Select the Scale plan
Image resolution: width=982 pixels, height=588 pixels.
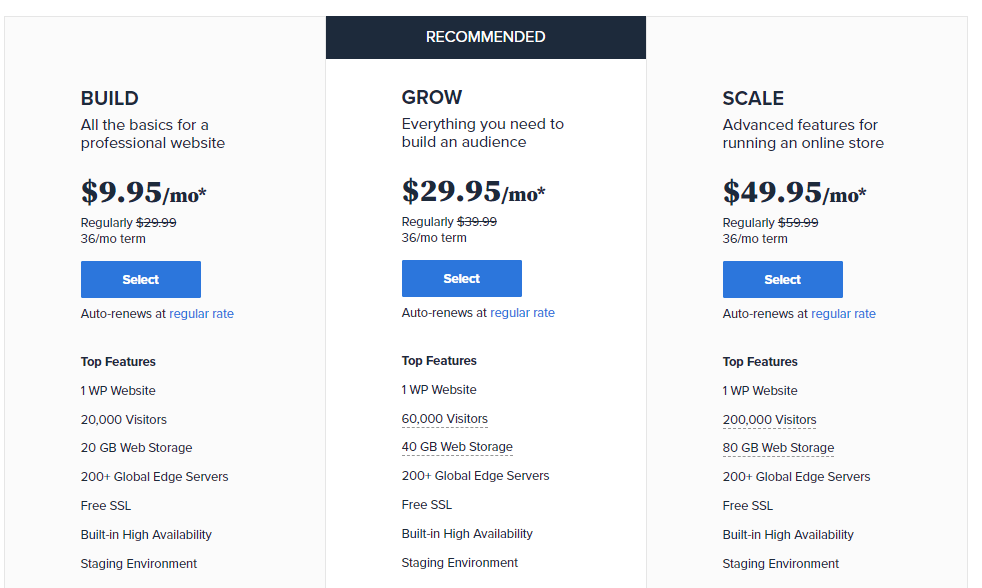(782, 279)
